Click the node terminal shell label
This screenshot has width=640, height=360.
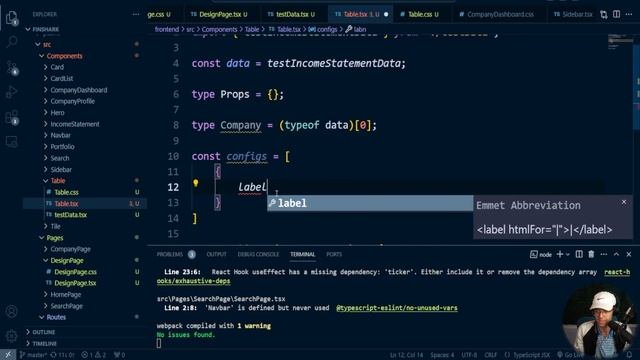click(x=541, y=254)
